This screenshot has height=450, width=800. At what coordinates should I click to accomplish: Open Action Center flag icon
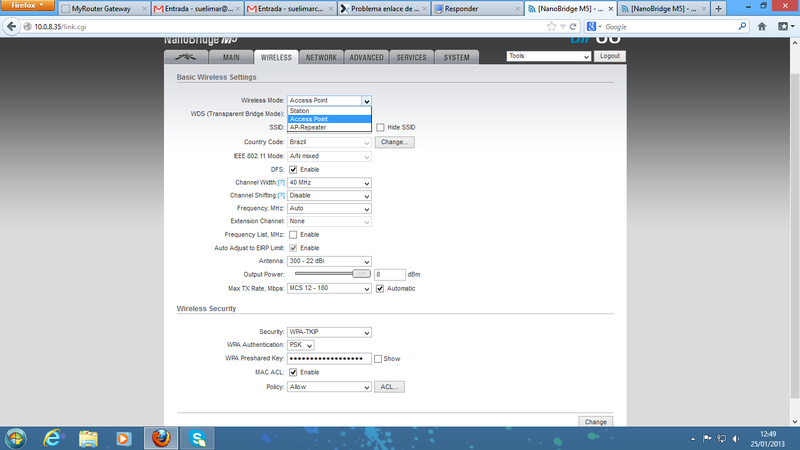[707, 439]
